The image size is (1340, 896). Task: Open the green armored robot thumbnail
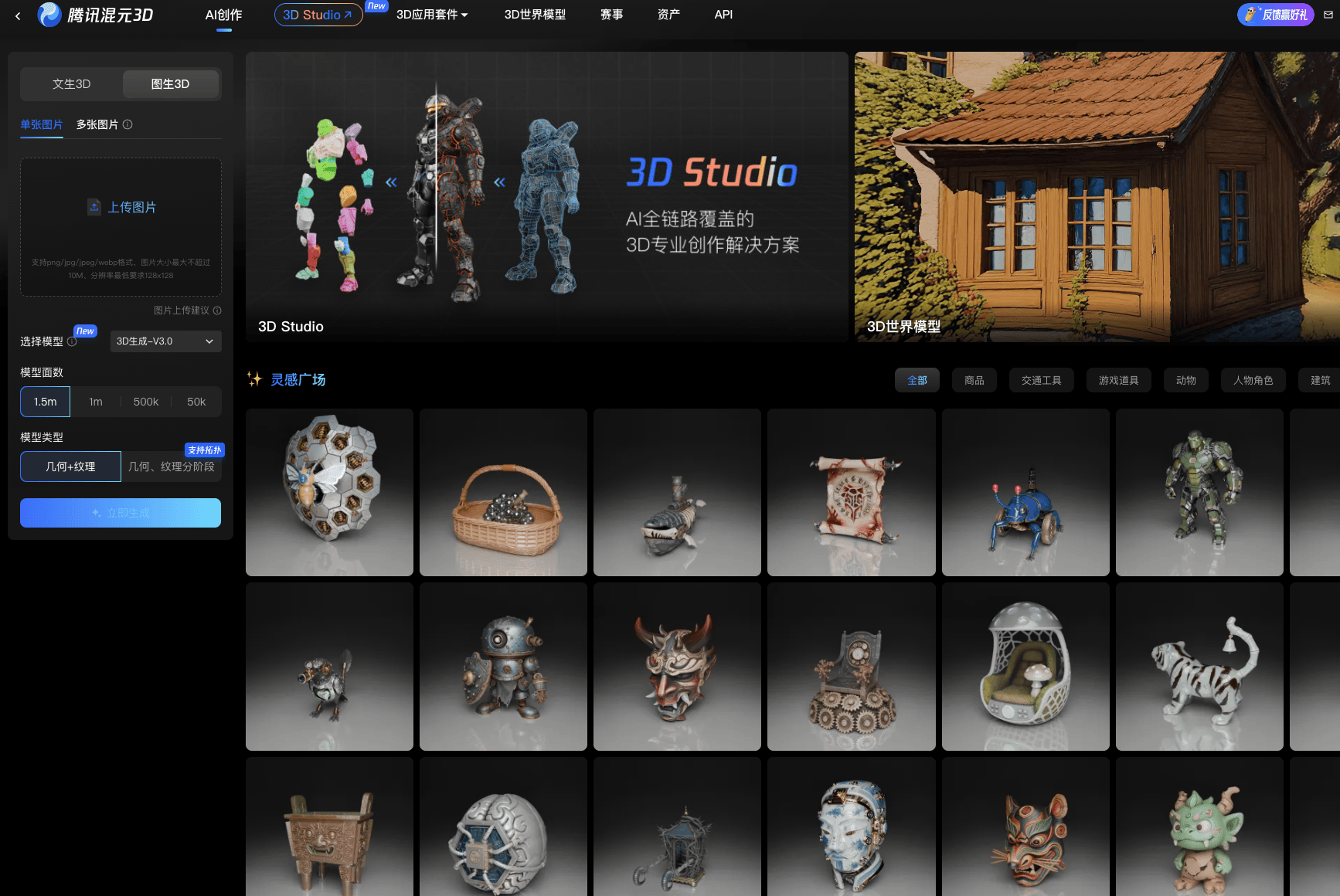1199,492
